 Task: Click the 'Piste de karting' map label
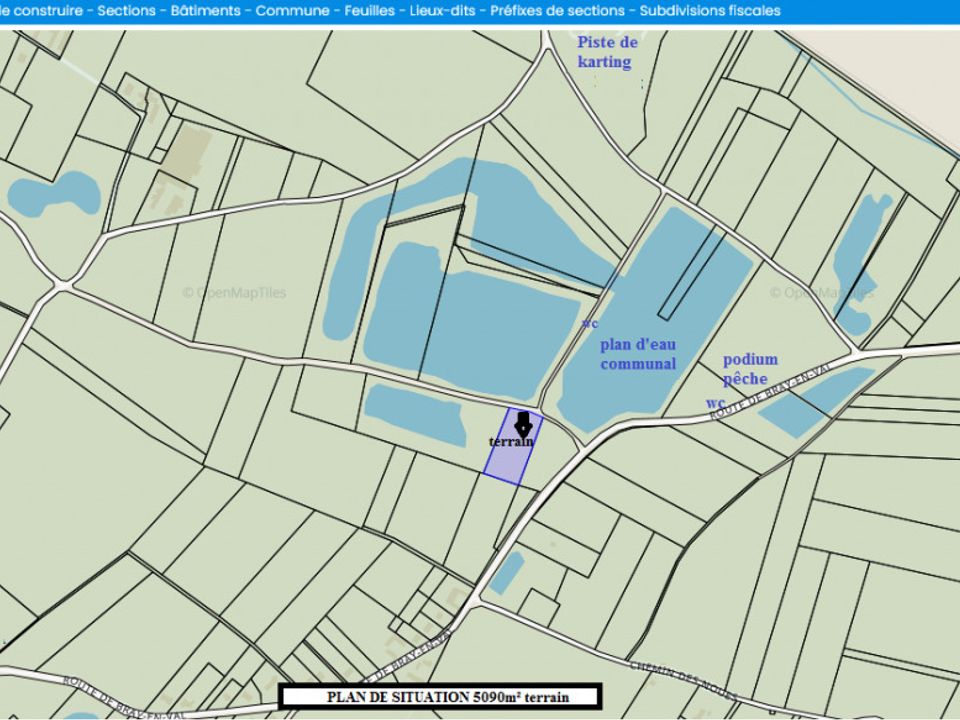pyautogui.click(x=607, y=51)
